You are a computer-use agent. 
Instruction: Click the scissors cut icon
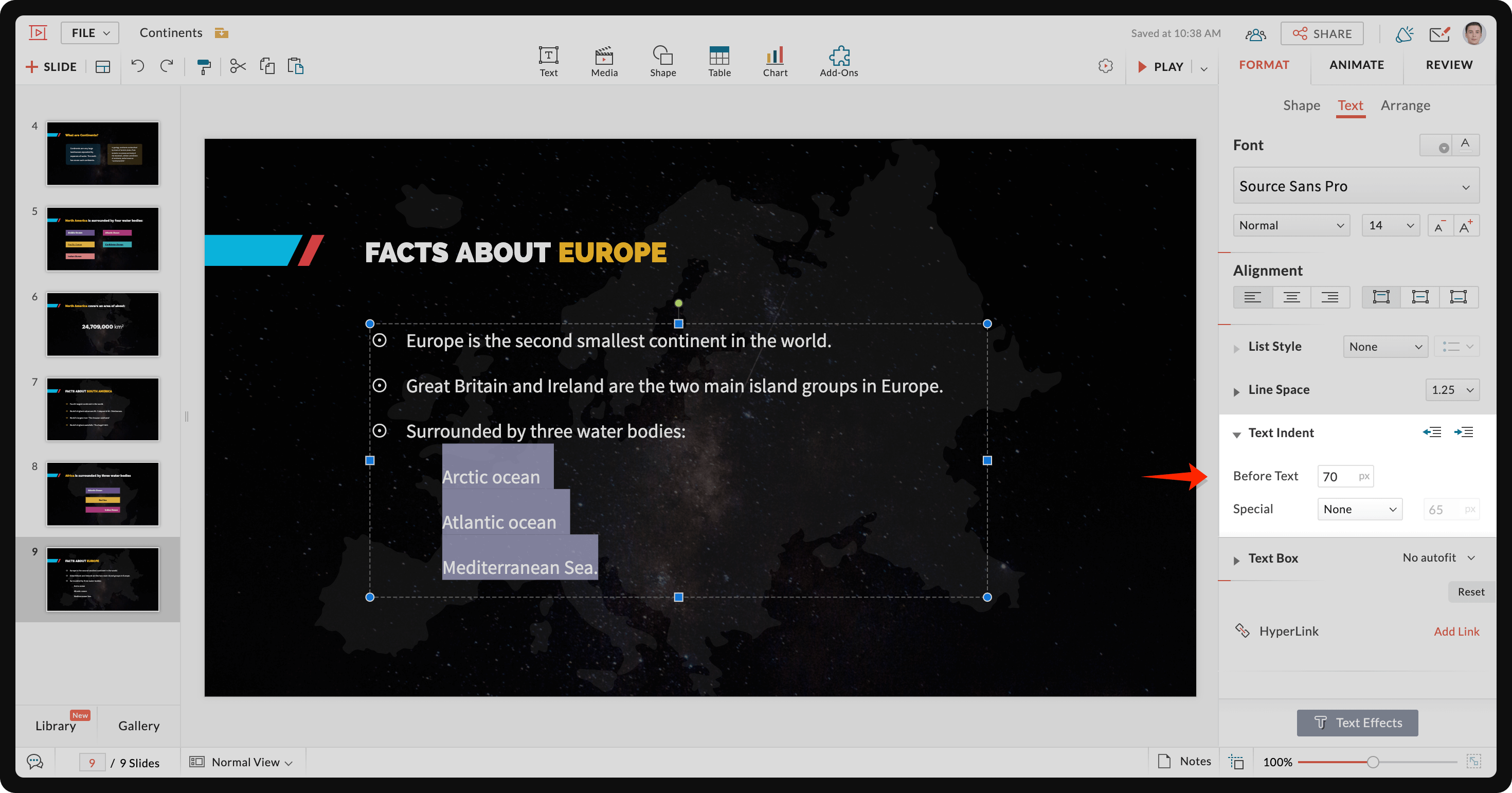(238, 66)
